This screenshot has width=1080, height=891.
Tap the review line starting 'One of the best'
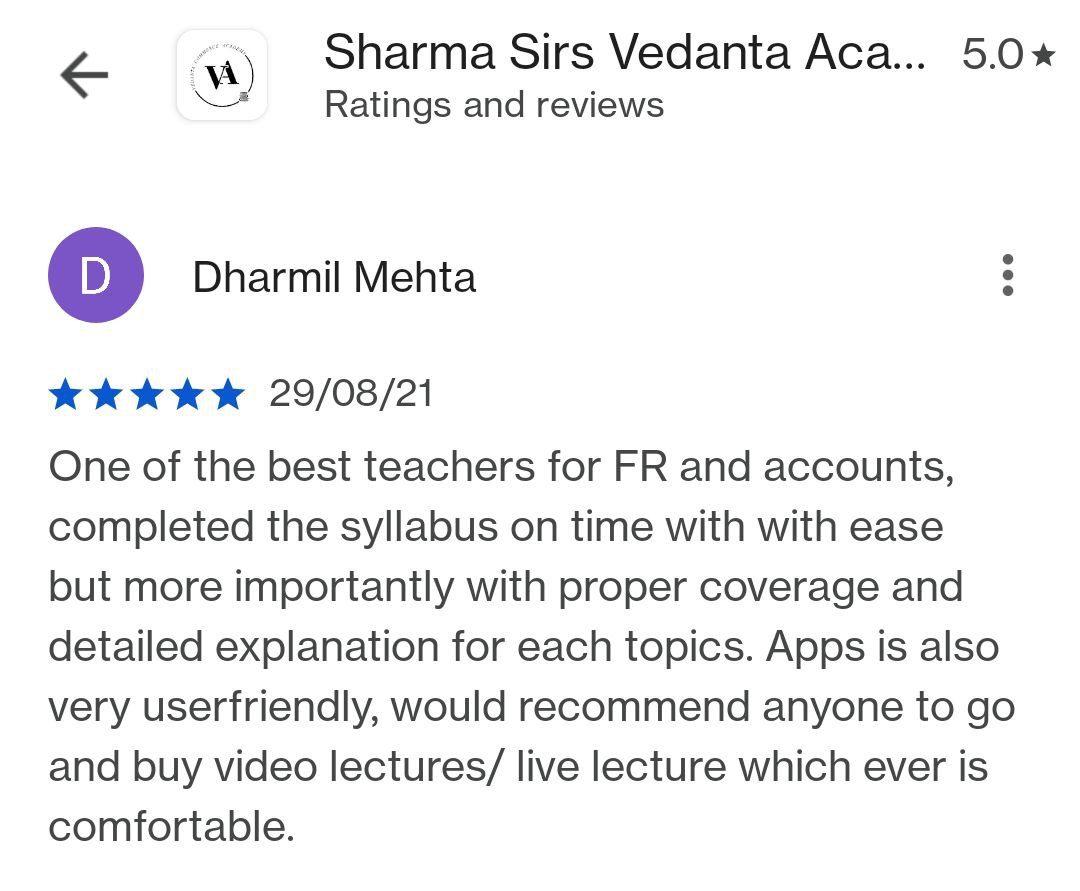[x=501, y=468]
